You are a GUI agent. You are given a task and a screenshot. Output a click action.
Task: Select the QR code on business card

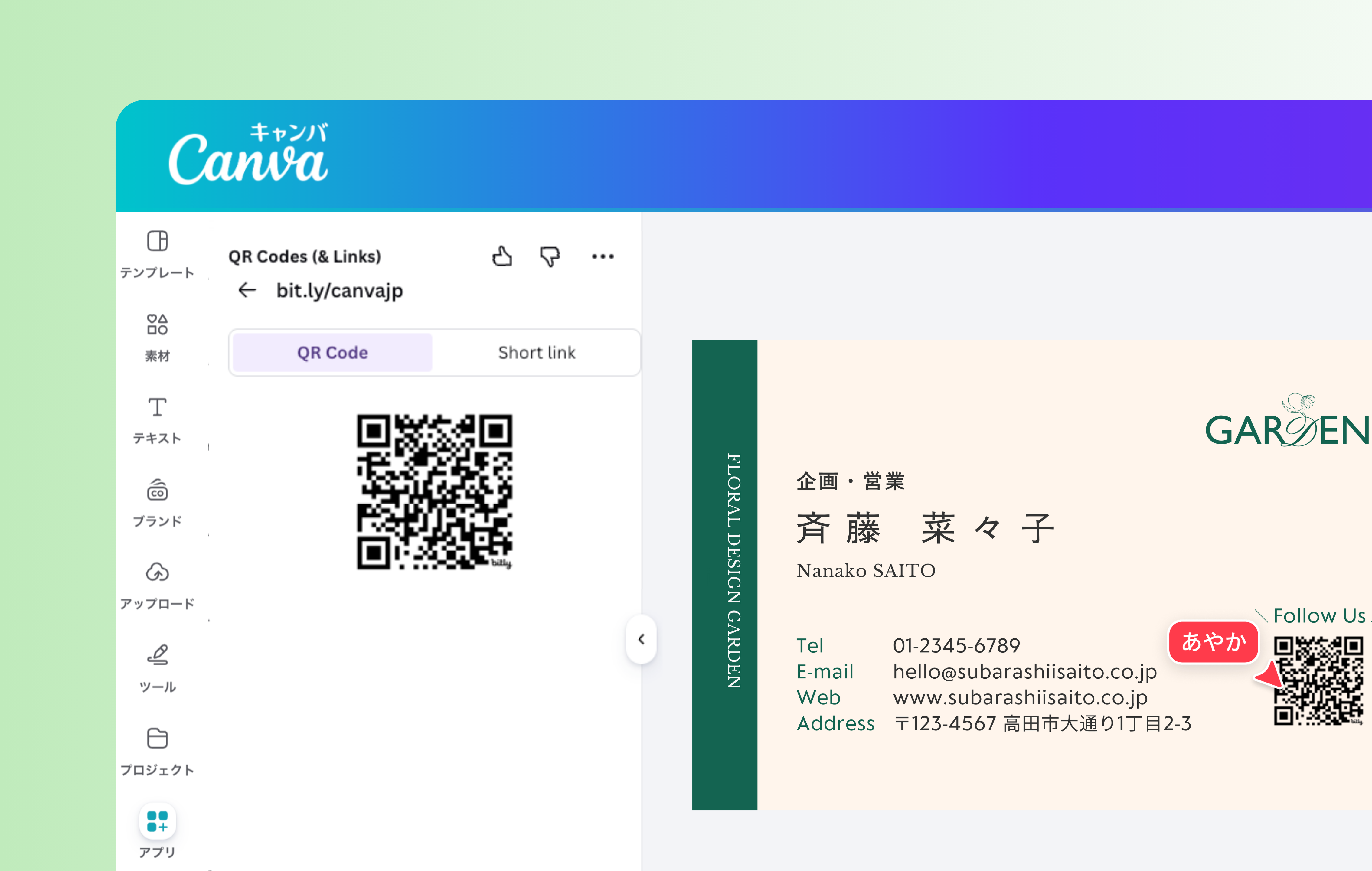[x=1318, y=681]
